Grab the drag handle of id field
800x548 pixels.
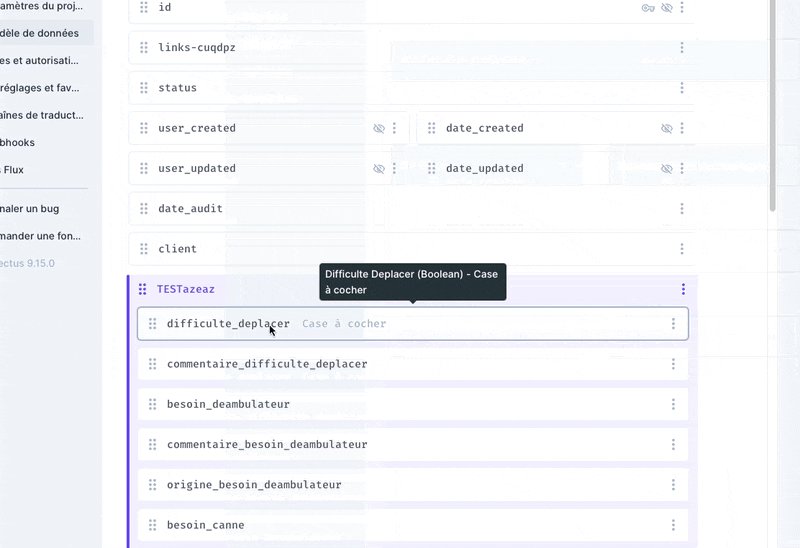(x=144, y=7)
